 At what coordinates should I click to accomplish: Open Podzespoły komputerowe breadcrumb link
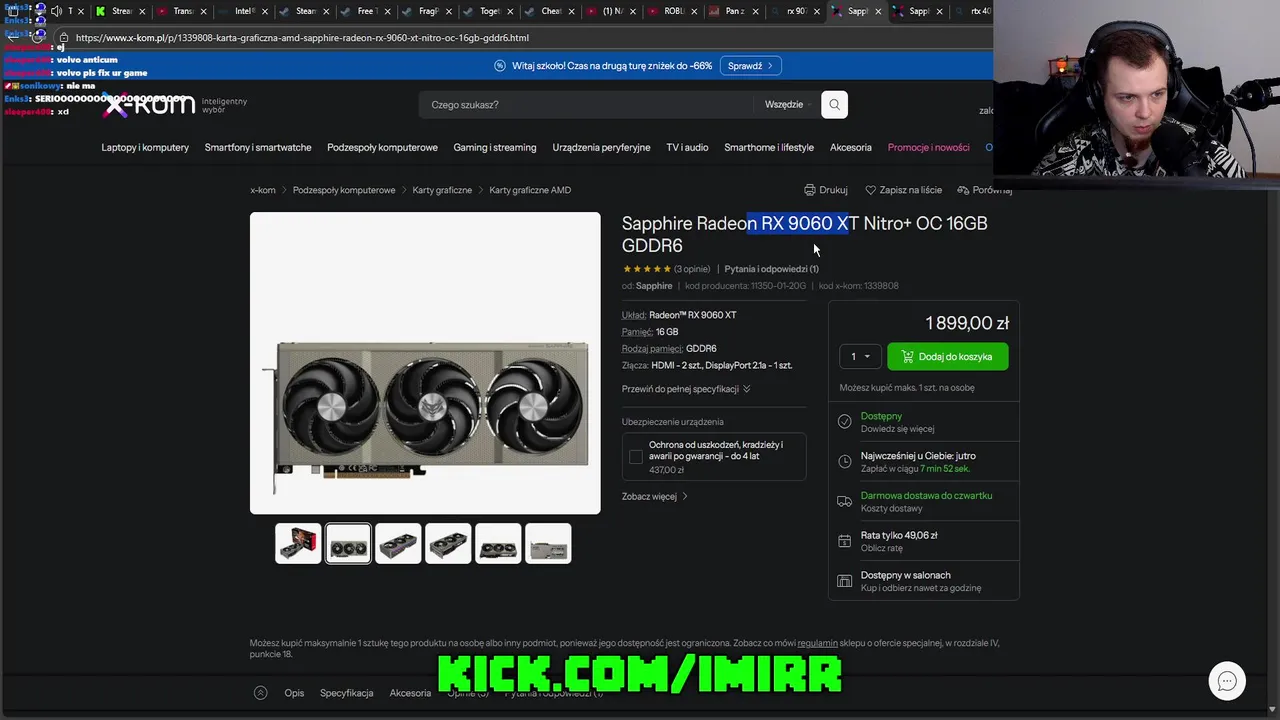coord(344,190)
